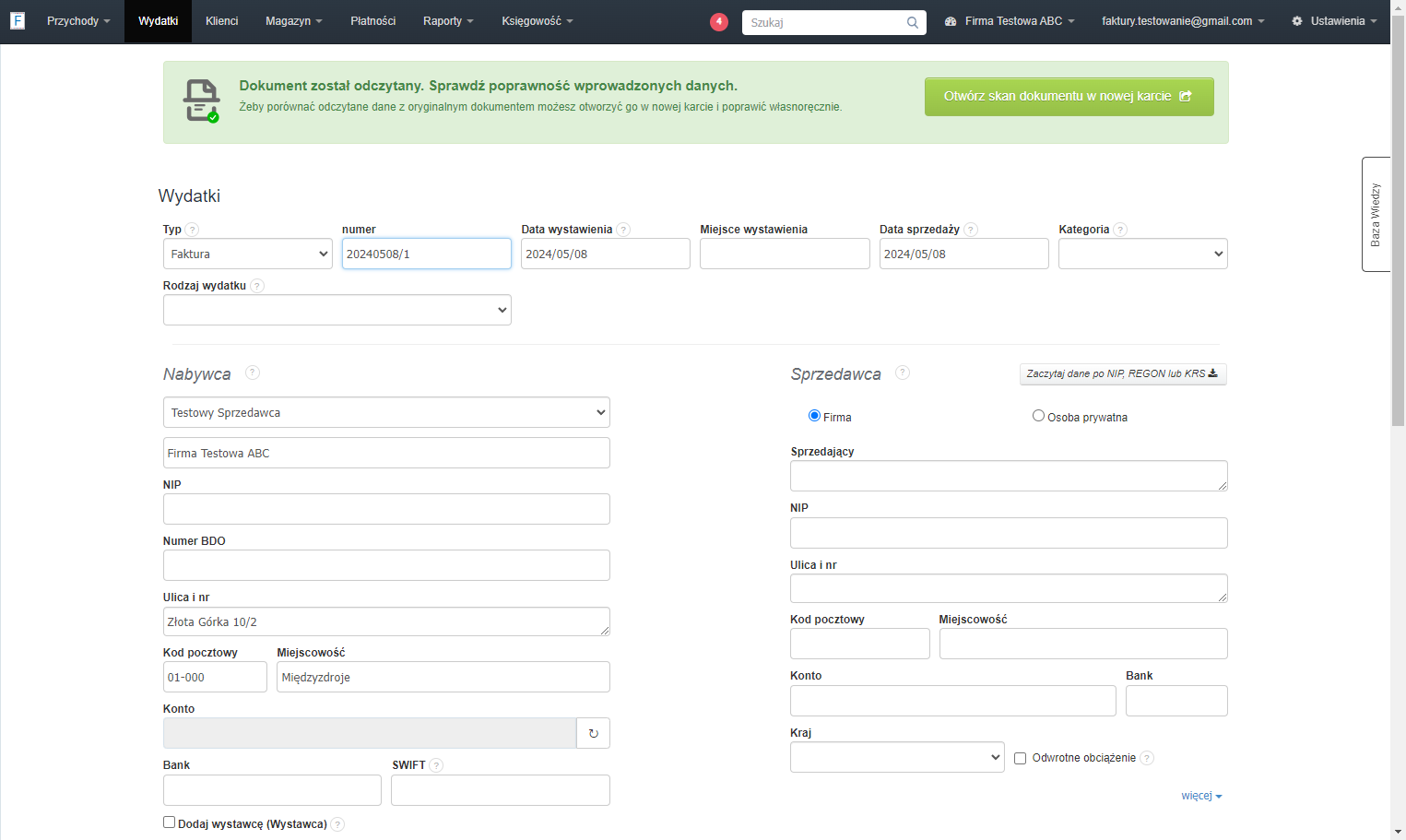Image resolution: width=1406 pixels, height=840 pixels.
Task: Click the gear icon next to Ustawienia
Action: (x=1297, y=21)
